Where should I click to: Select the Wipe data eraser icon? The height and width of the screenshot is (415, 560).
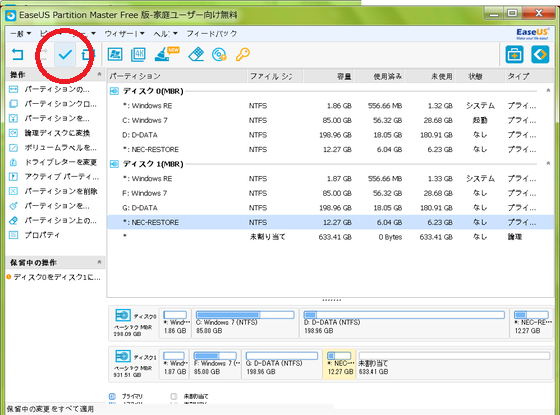click(196, 55)
